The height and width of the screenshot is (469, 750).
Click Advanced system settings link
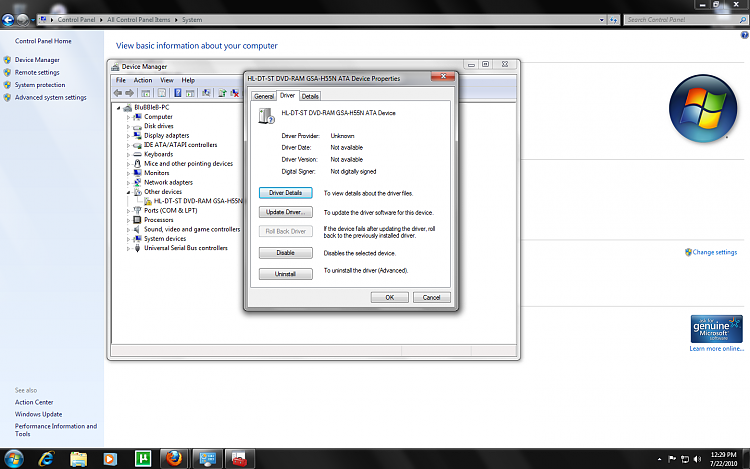[x=50, y=97]
